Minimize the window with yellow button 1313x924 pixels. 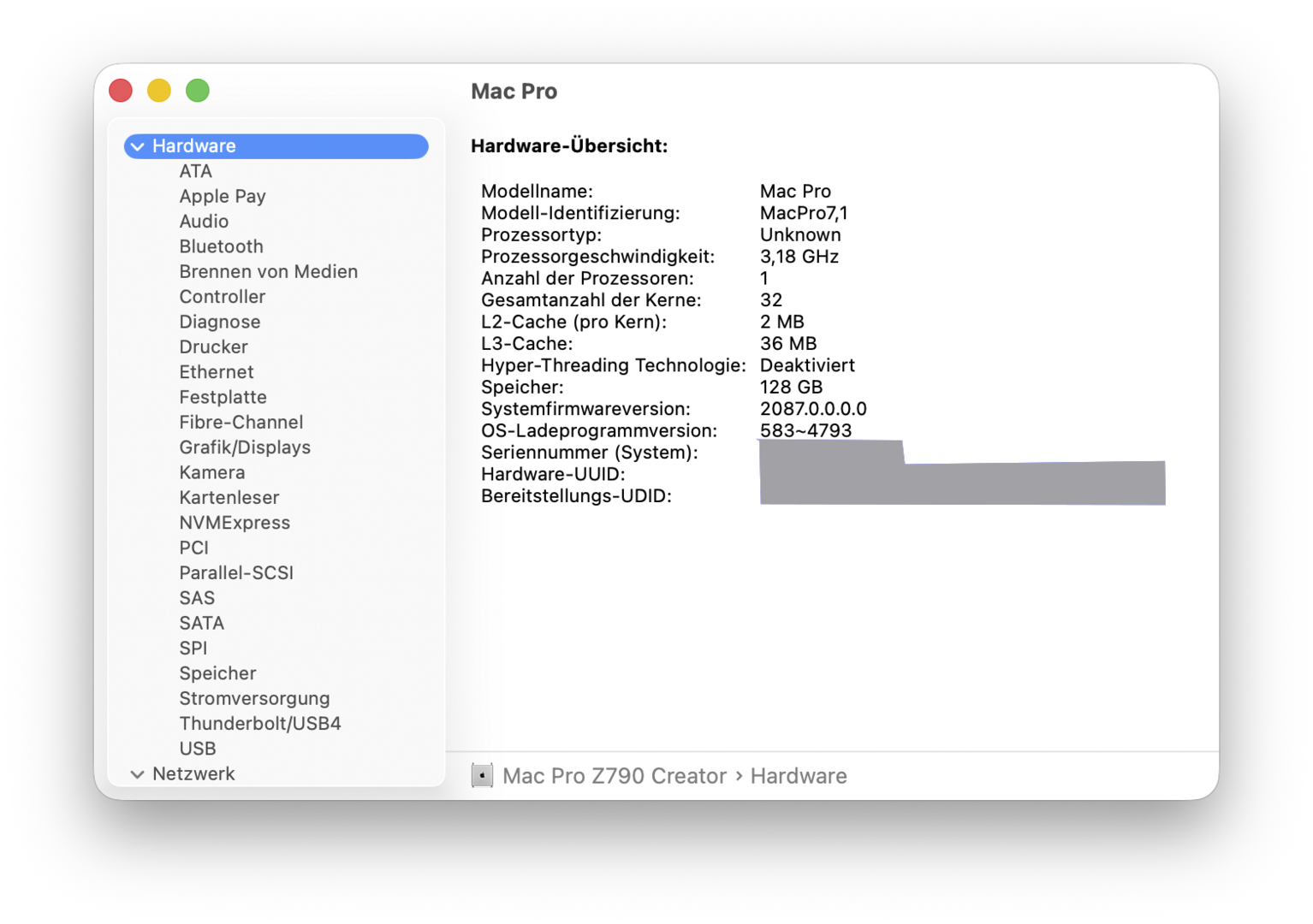(159, 91)
